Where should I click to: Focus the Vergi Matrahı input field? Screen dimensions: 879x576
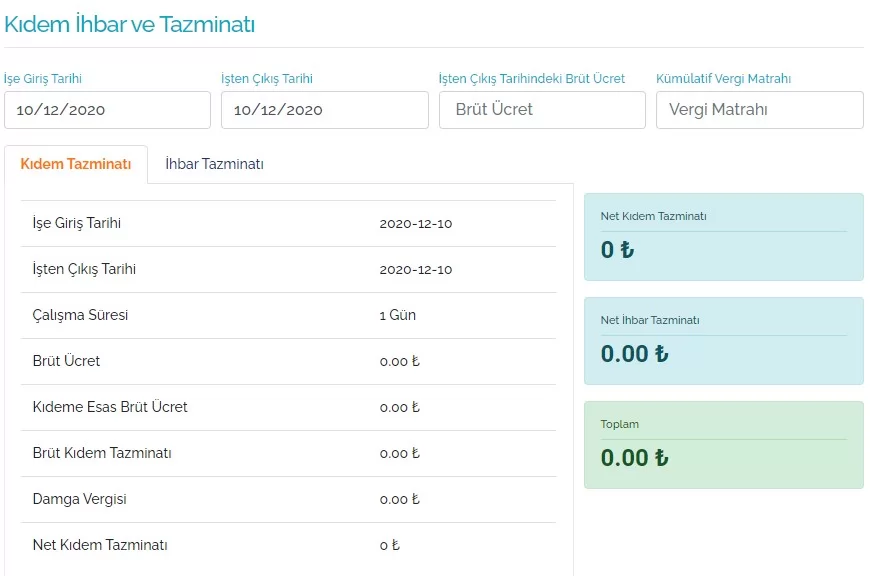click(759, 110)
